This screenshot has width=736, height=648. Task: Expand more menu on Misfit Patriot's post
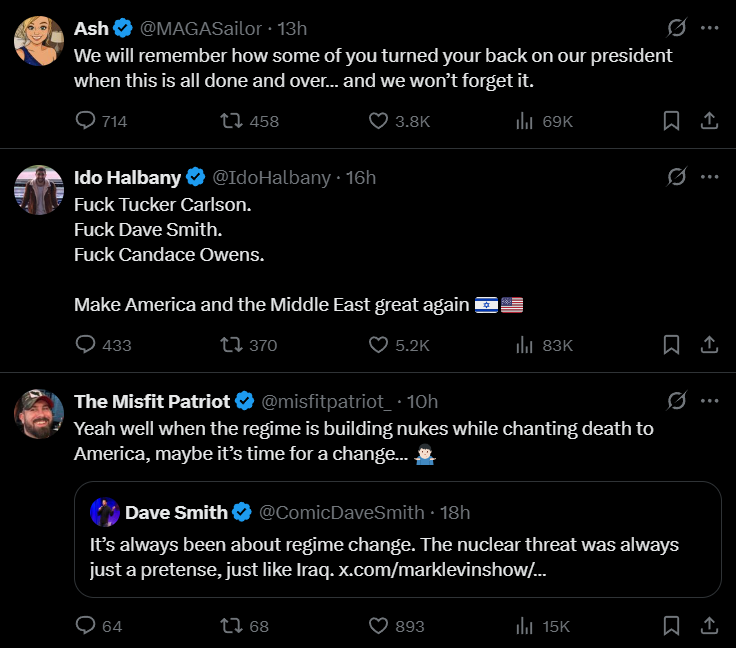point(709,401)
